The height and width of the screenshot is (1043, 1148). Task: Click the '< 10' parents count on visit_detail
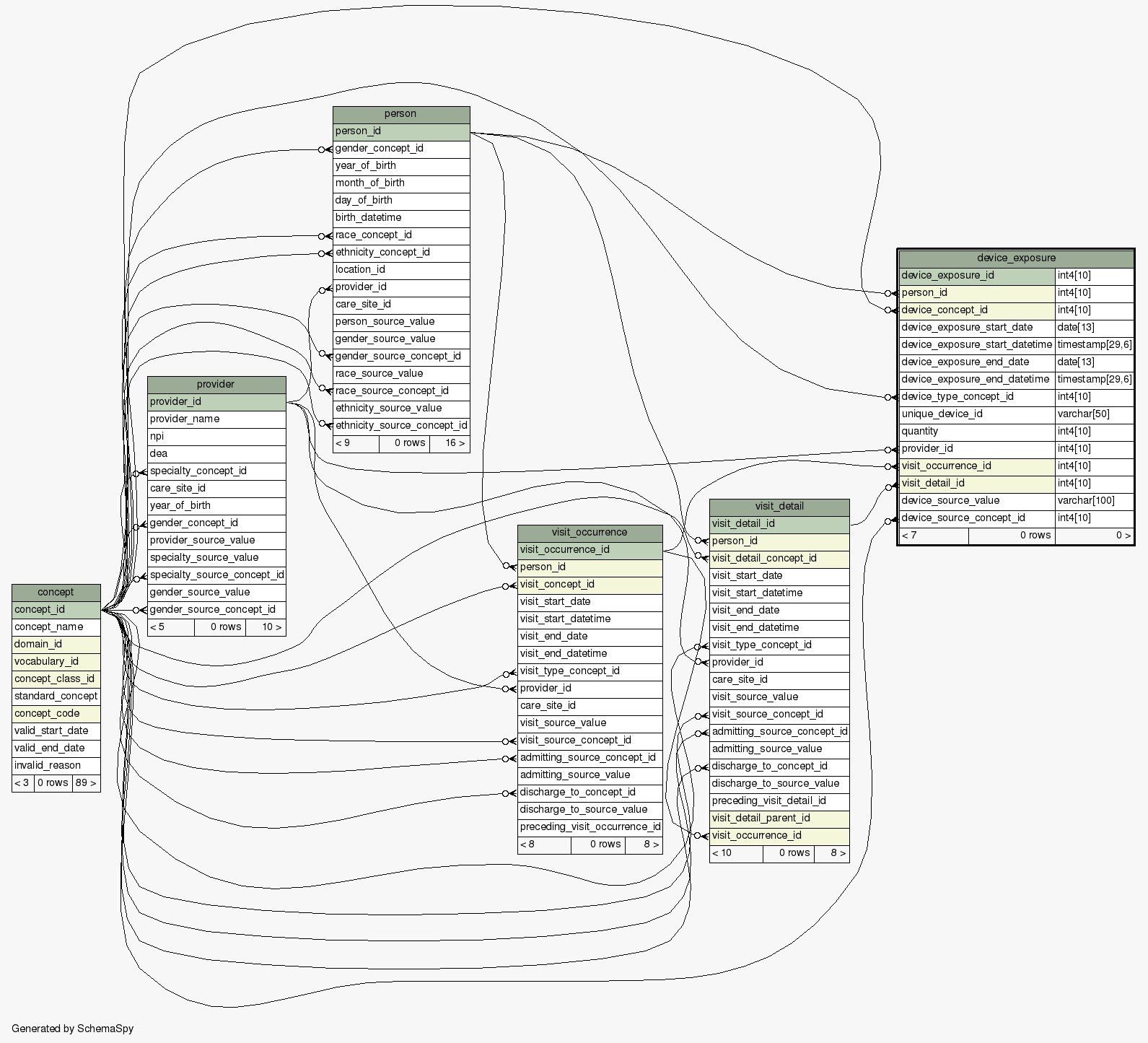(x=722, y=853)
